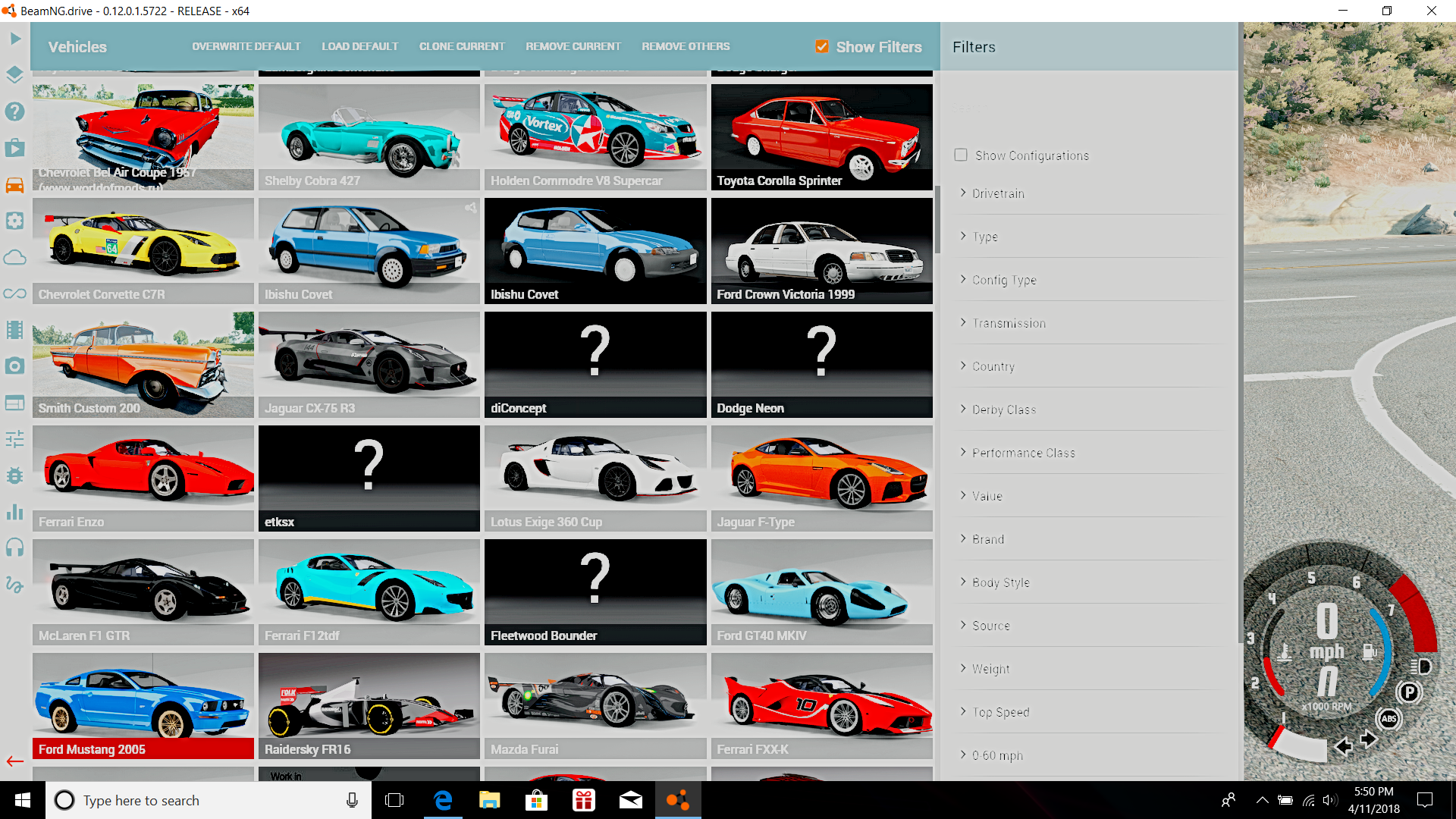Open Microsoft Store from taskbar
Viewport: 1456px width, 819px height.
537,800
